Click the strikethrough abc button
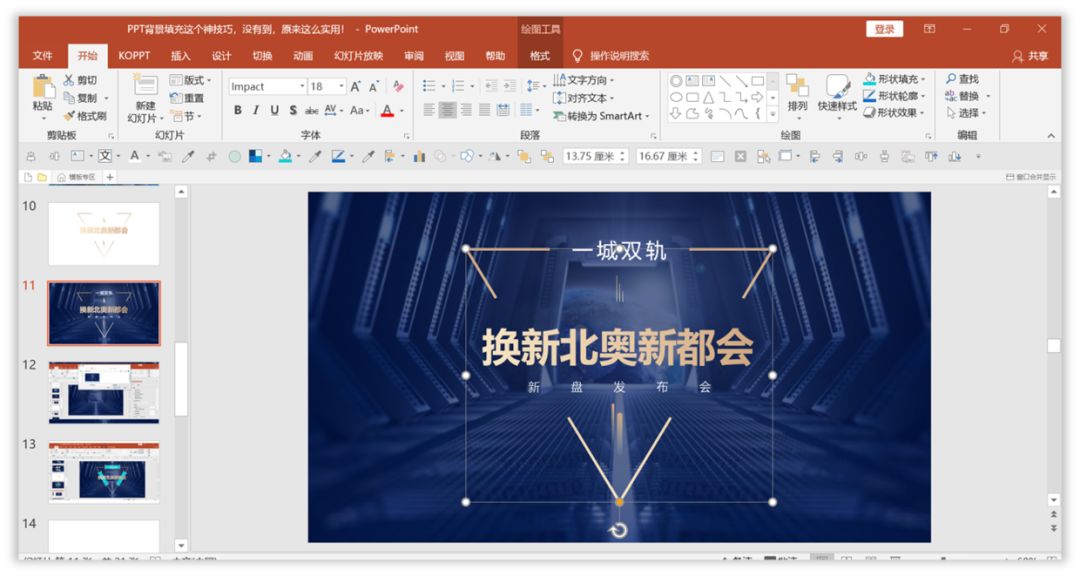 pos(311,110)
